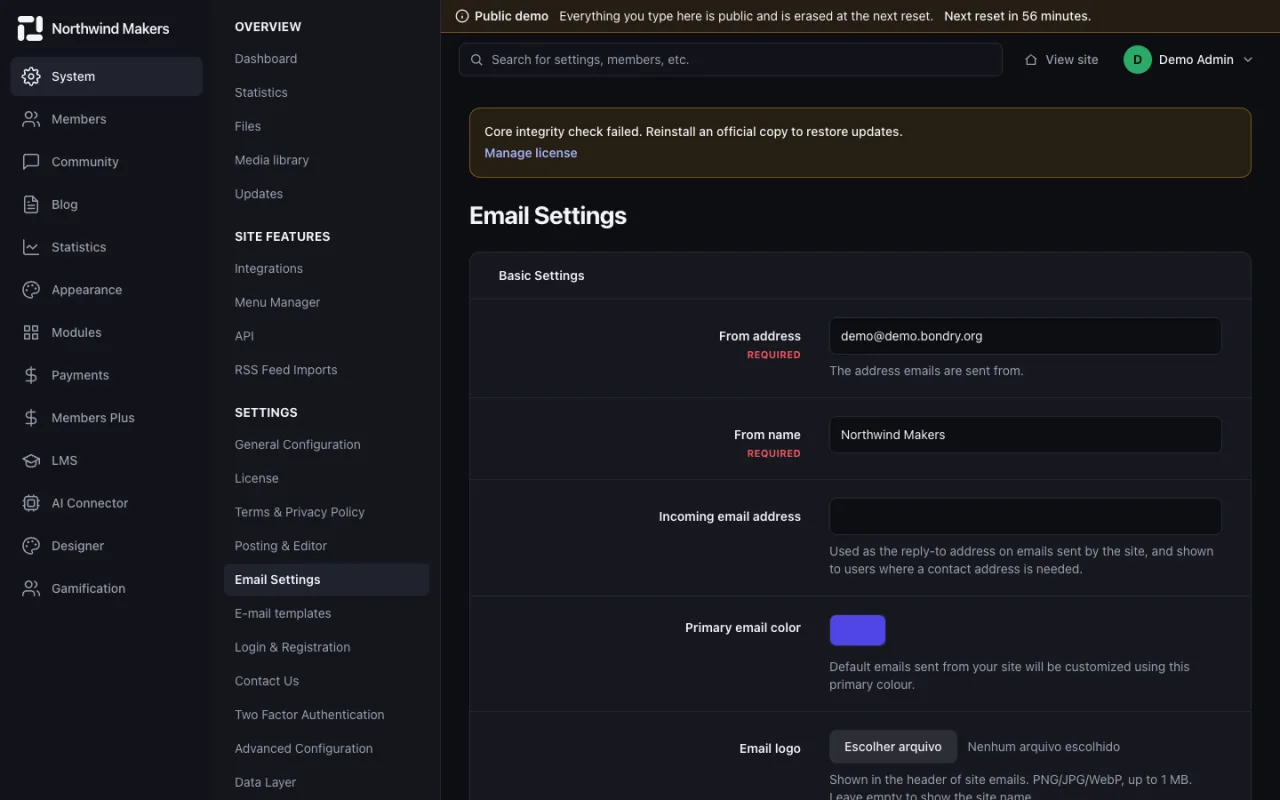Open Gamification people icon
The height and width of the screenshot is (800, 1280).
pos(31,588)
